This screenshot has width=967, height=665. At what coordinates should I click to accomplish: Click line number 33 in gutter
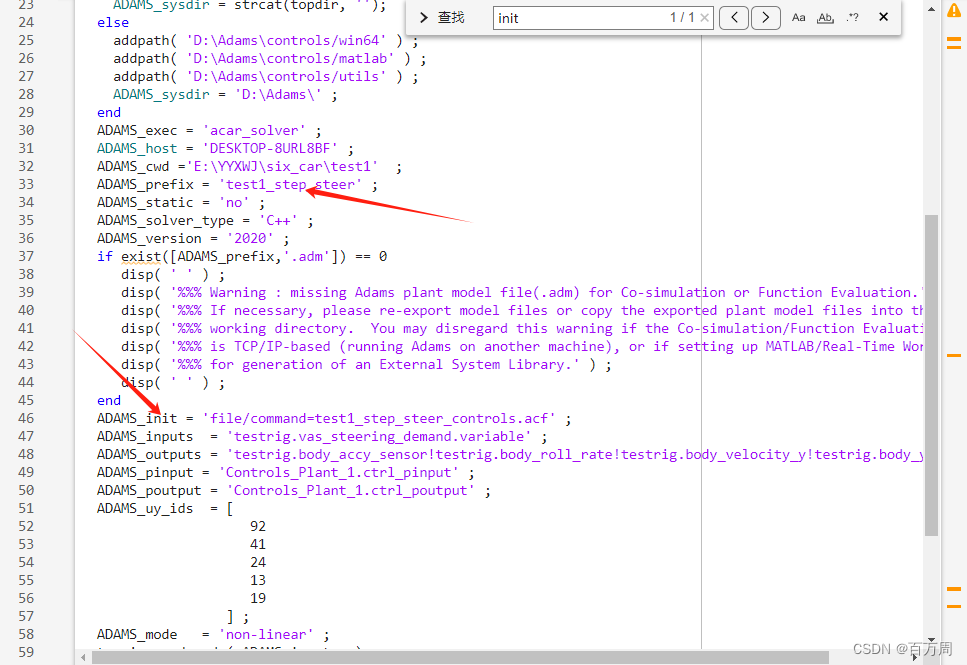point(26,184)
